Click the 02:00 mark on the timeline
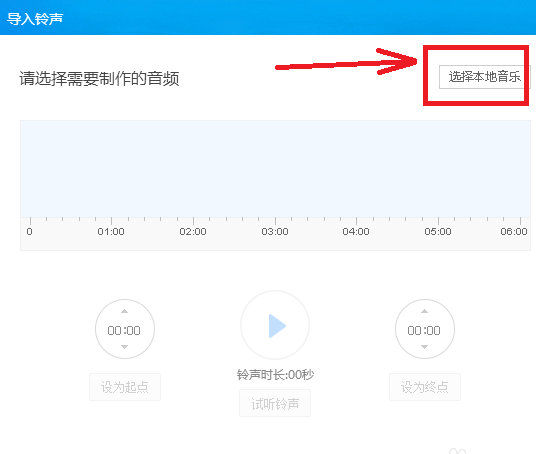The image size is (536, 454). [x=193, y=231]
